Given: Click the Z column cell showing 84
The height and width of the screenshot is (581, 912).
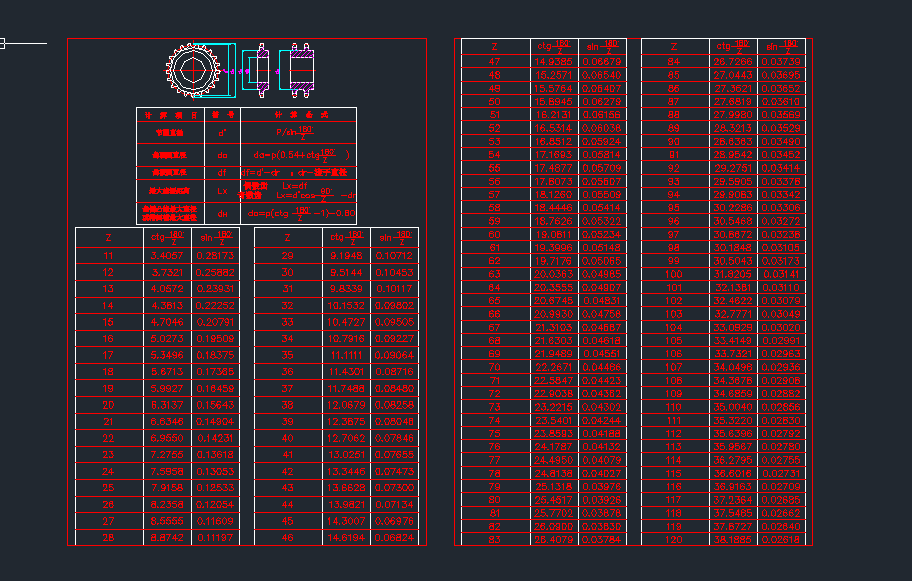Looking at the screenshot, I should [674, 62].
